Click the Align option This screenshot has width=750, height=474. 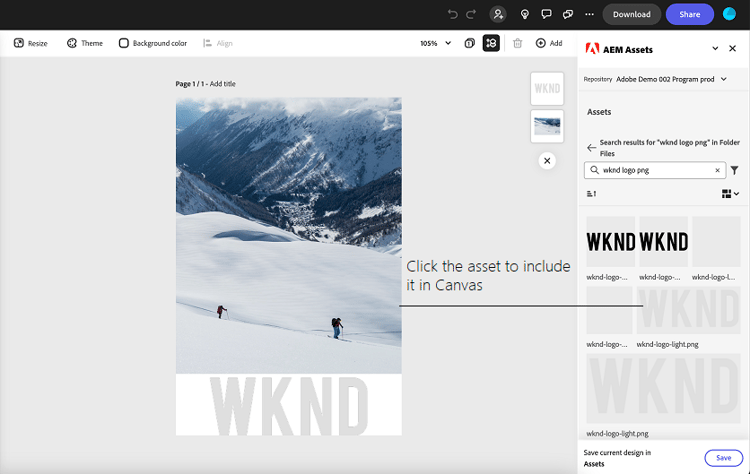click(218, 43)
